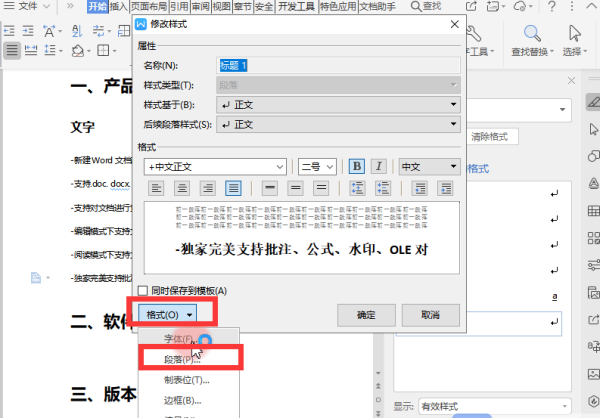Click increase paragraph spacing icon in dialog

(357, 188)
